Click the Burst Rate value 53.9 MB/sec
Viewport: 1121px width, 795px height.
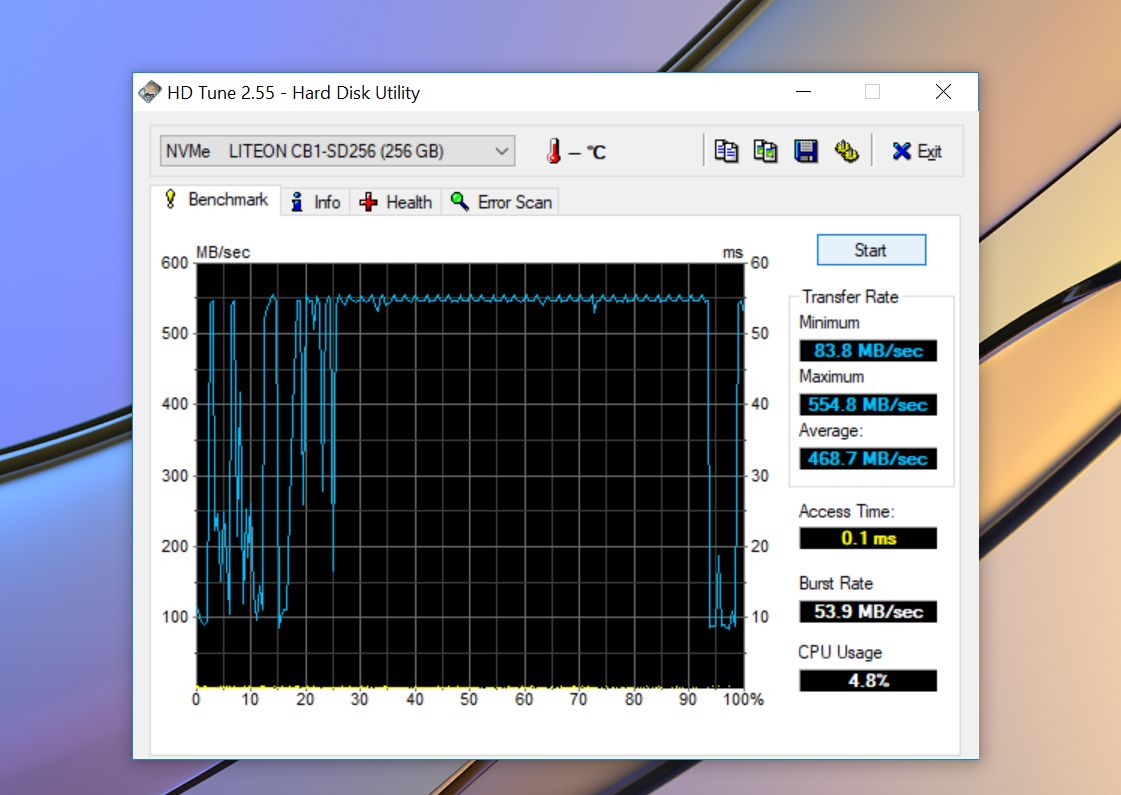(868, 611)
